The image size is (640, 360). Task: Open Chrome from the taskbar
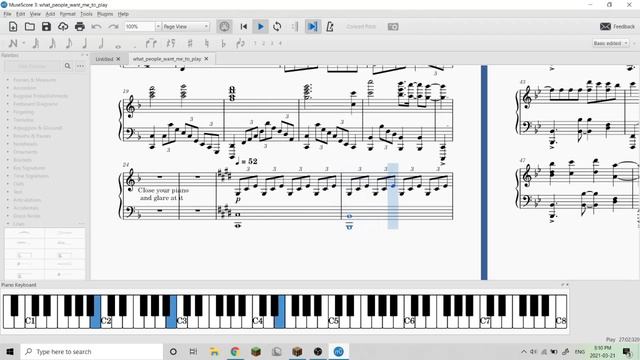pyautogui.click(x=235, y=351)
